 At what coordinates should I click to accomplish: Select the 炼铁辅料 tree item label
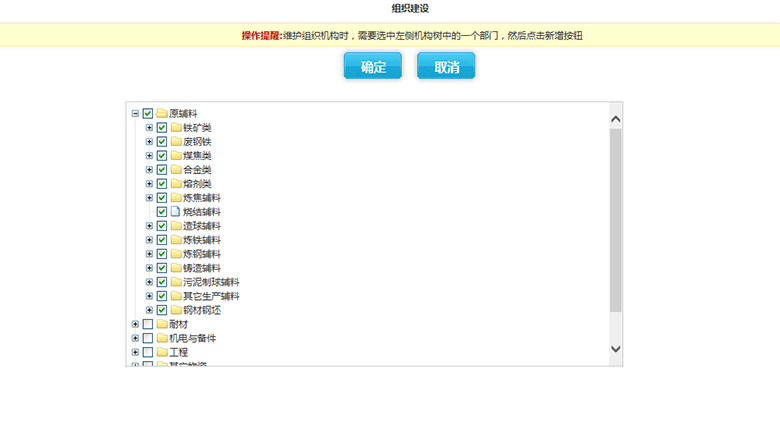[203, 240]
